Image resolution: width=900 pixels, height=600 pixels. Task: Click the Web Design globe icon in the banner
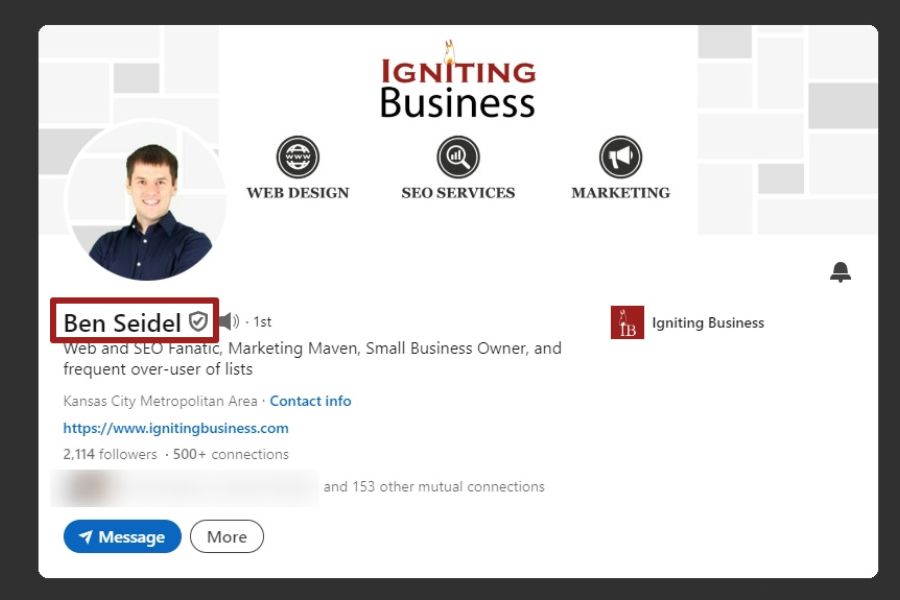tap(298, 158)
